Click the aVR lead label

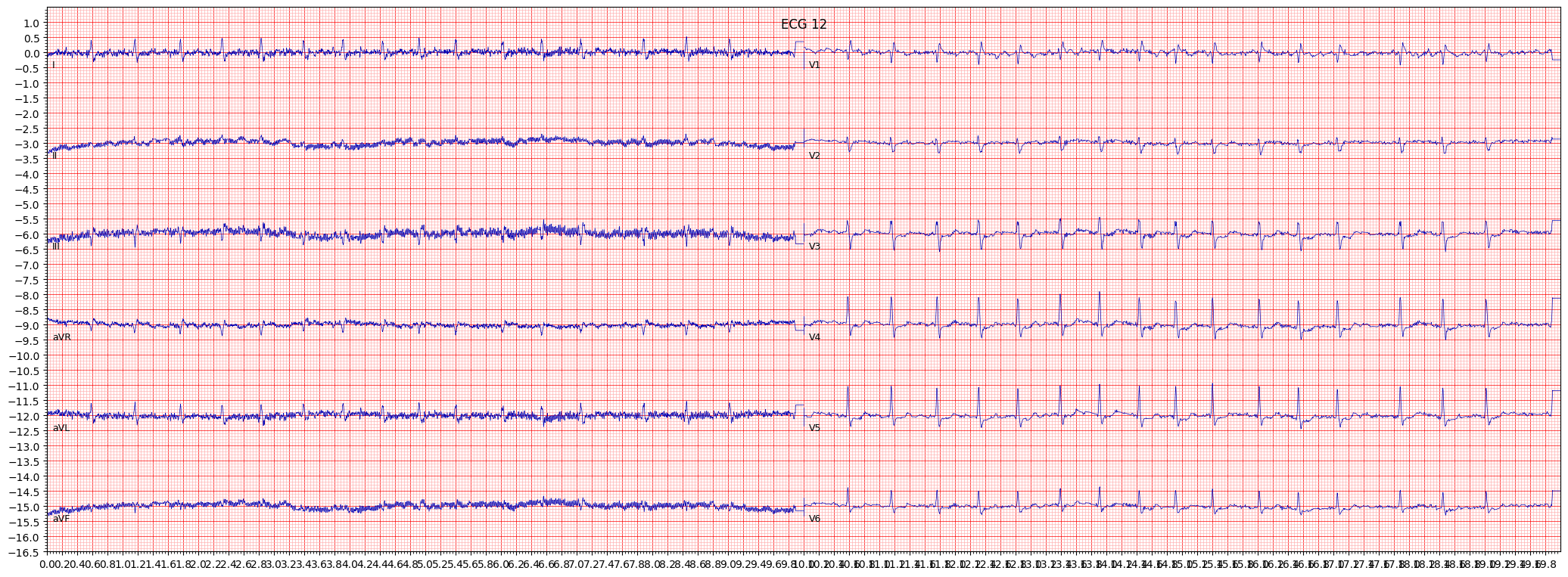[62, 337]
